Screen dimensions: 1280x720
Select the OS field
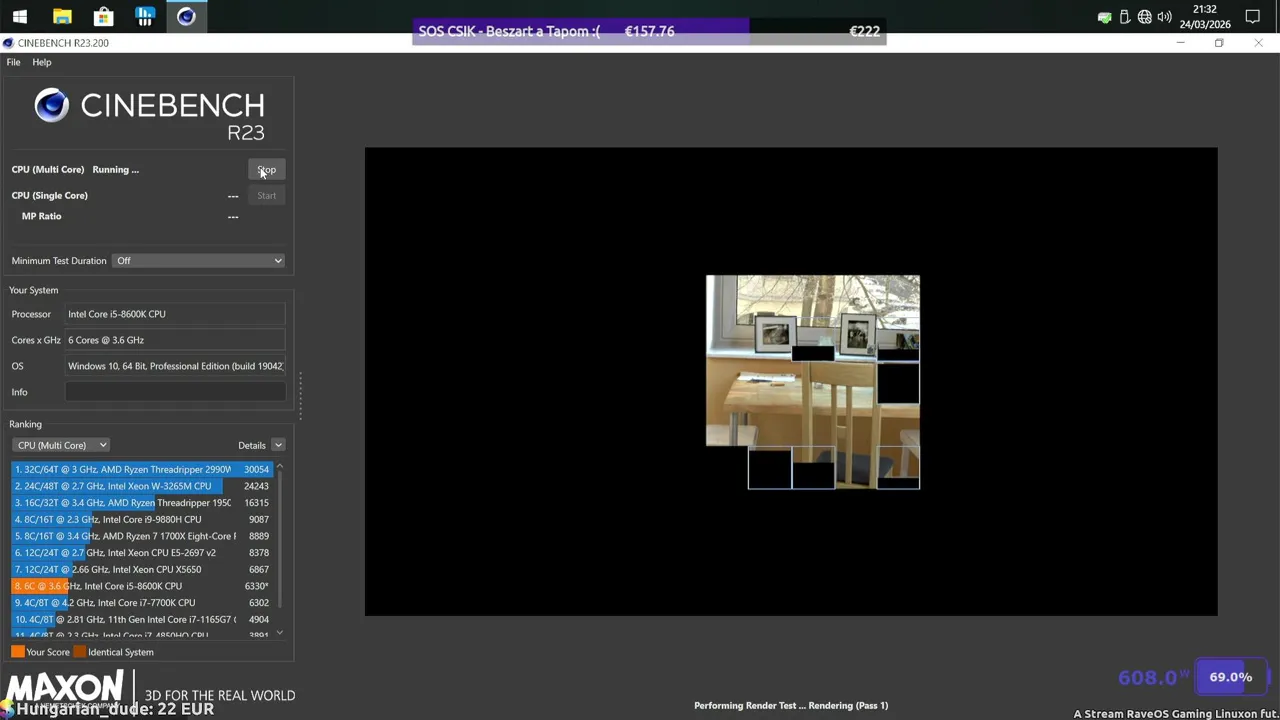[x=175, y=366]
